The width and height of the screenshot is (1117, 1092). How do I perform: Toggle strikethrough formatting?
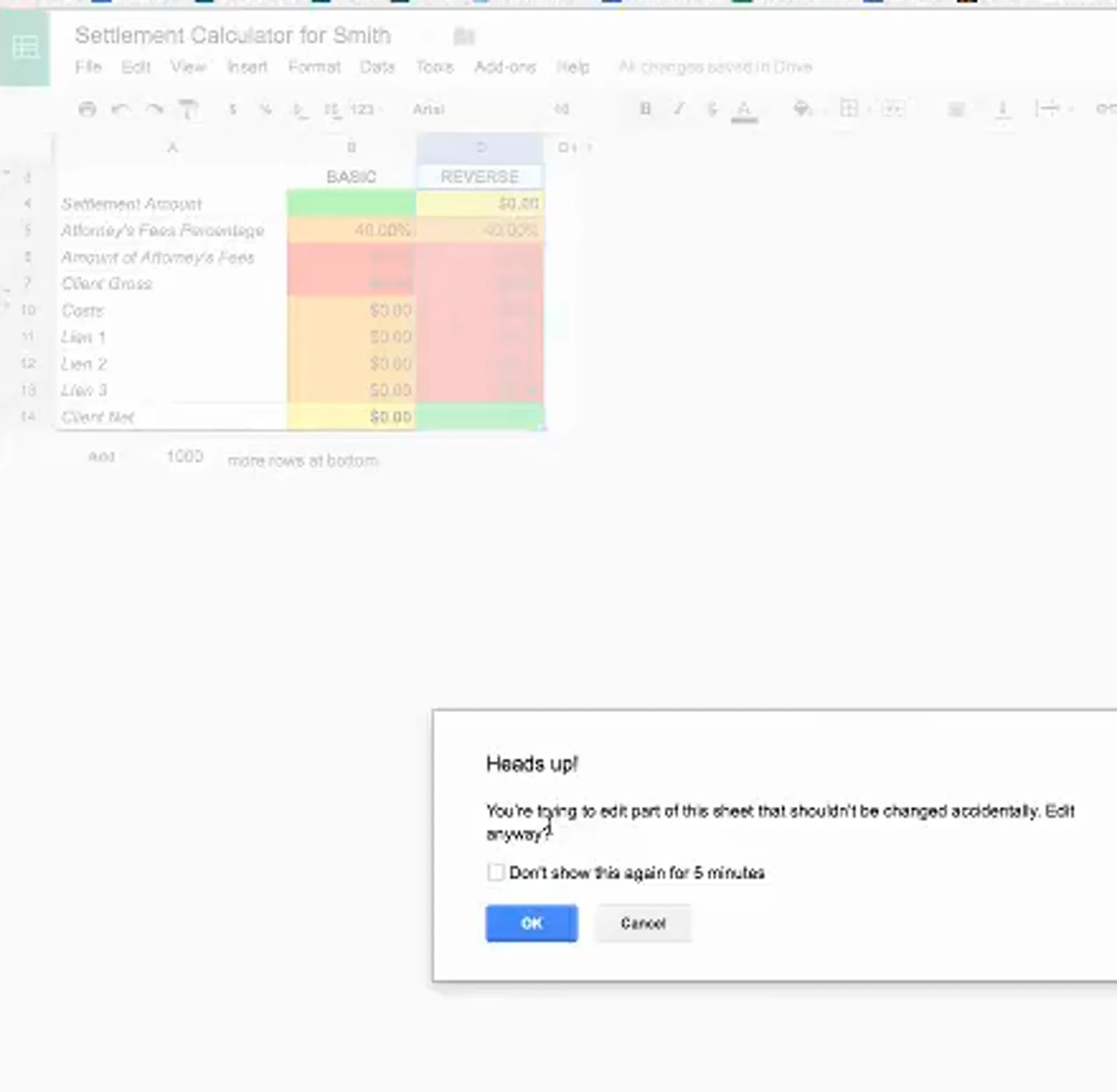[x=711, y=109]
